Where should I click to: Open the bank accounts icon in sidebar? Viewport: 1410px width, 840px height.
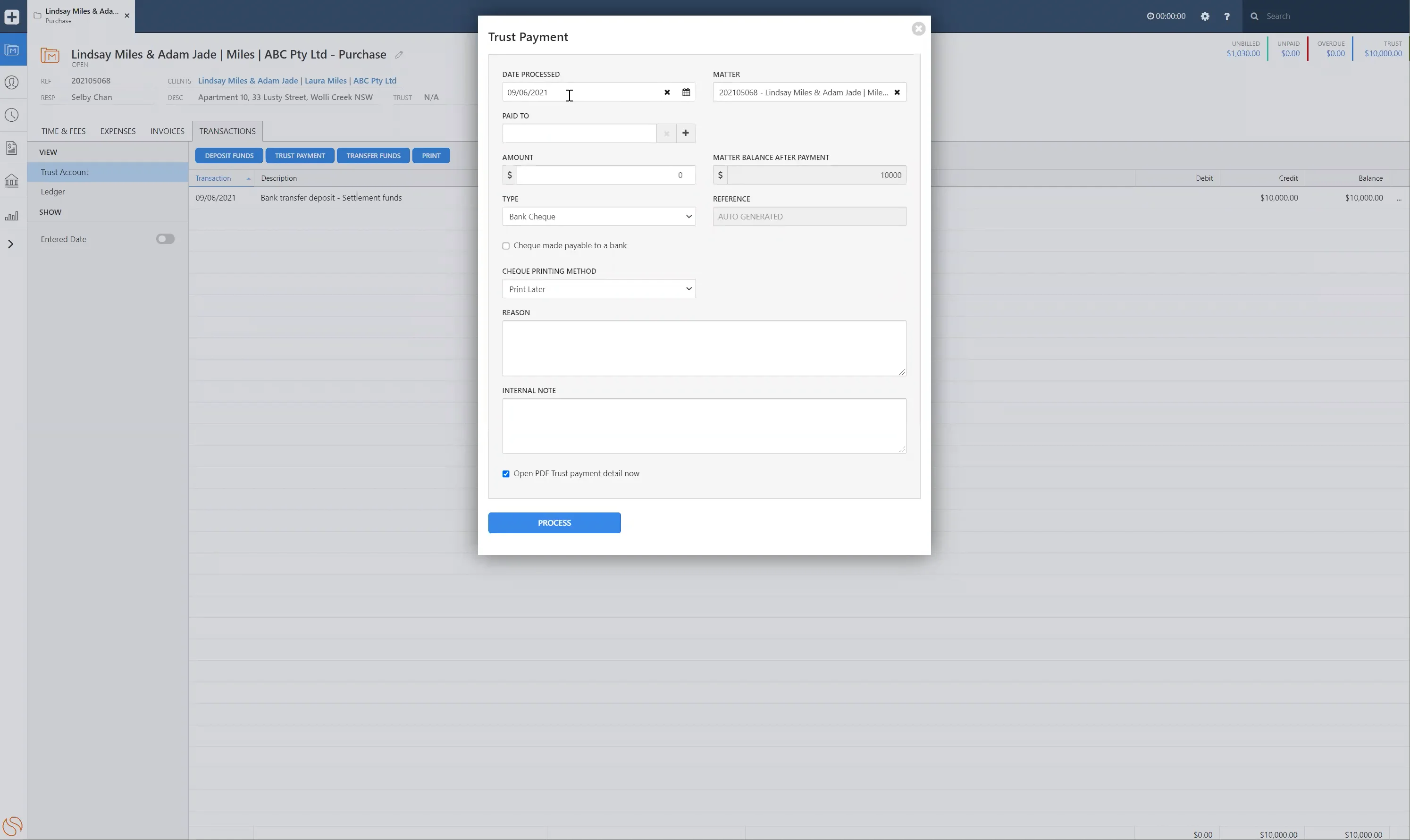(x=12, y=181)
